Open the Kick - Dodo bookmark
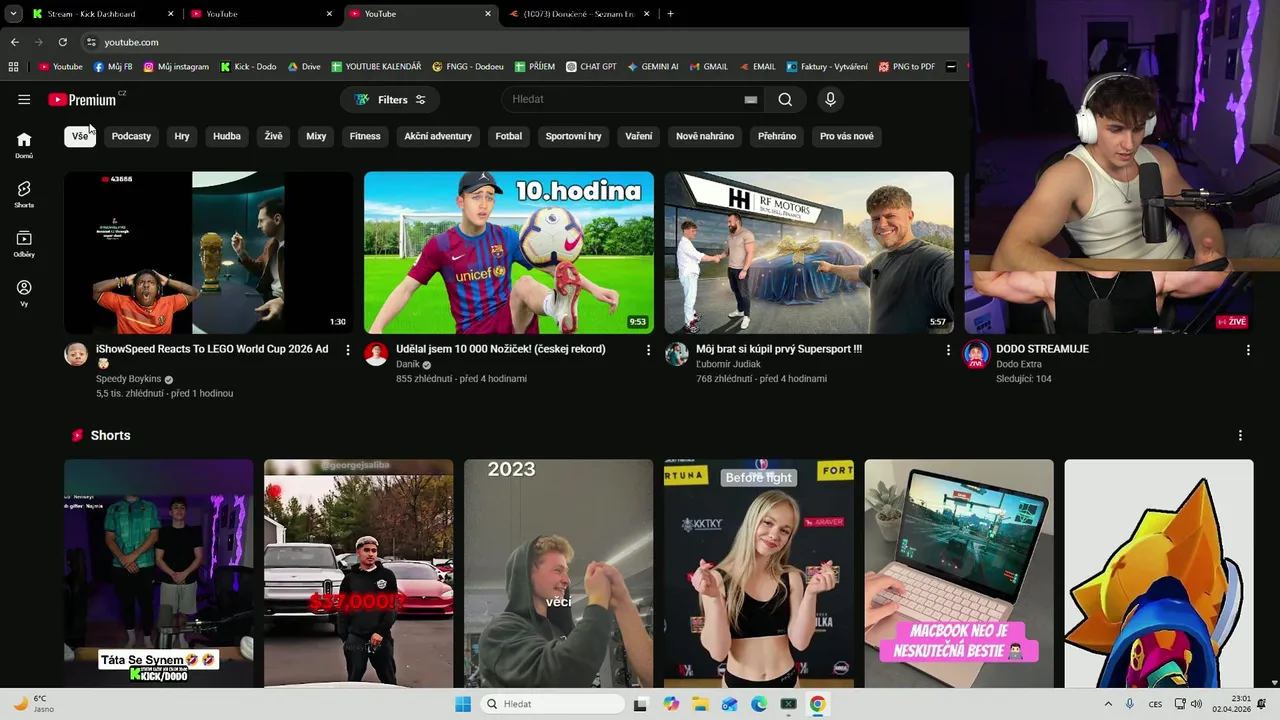Viewport: 1280px width, 720px height. (x=247, y=67)
